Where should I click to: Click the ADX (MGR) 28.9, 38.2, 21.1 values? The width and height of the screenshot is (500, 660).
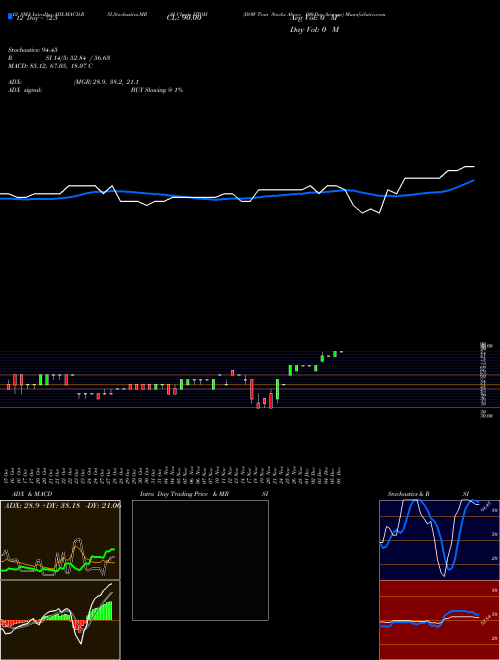coord(106,82)
